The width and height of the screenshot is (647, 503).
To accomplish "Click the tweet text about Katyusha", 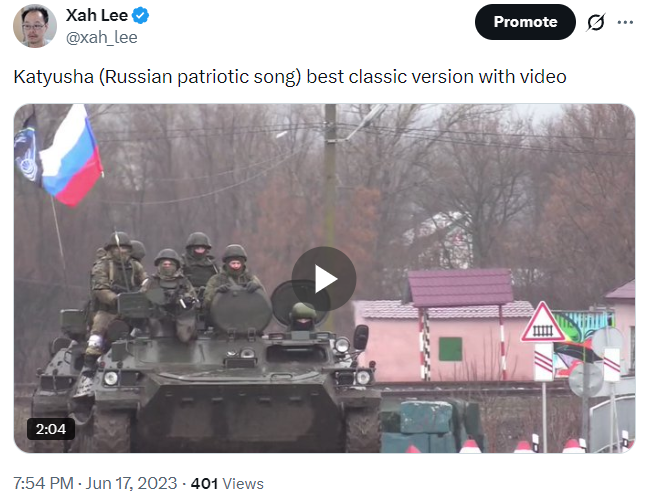I will click(x=290, y=77).
